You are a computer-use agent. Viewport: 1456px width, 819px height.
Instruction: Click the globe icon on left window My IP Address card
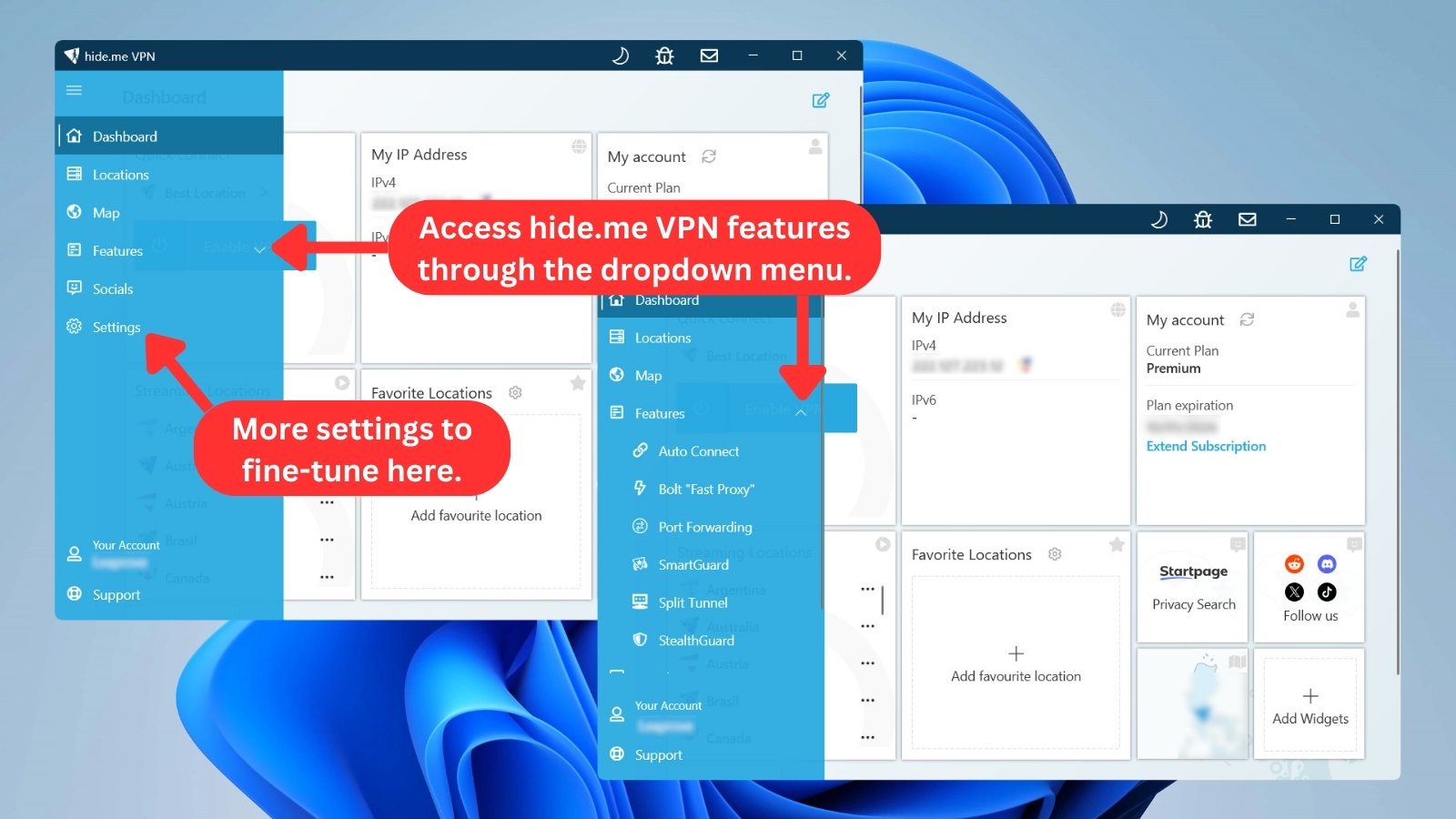579,147
